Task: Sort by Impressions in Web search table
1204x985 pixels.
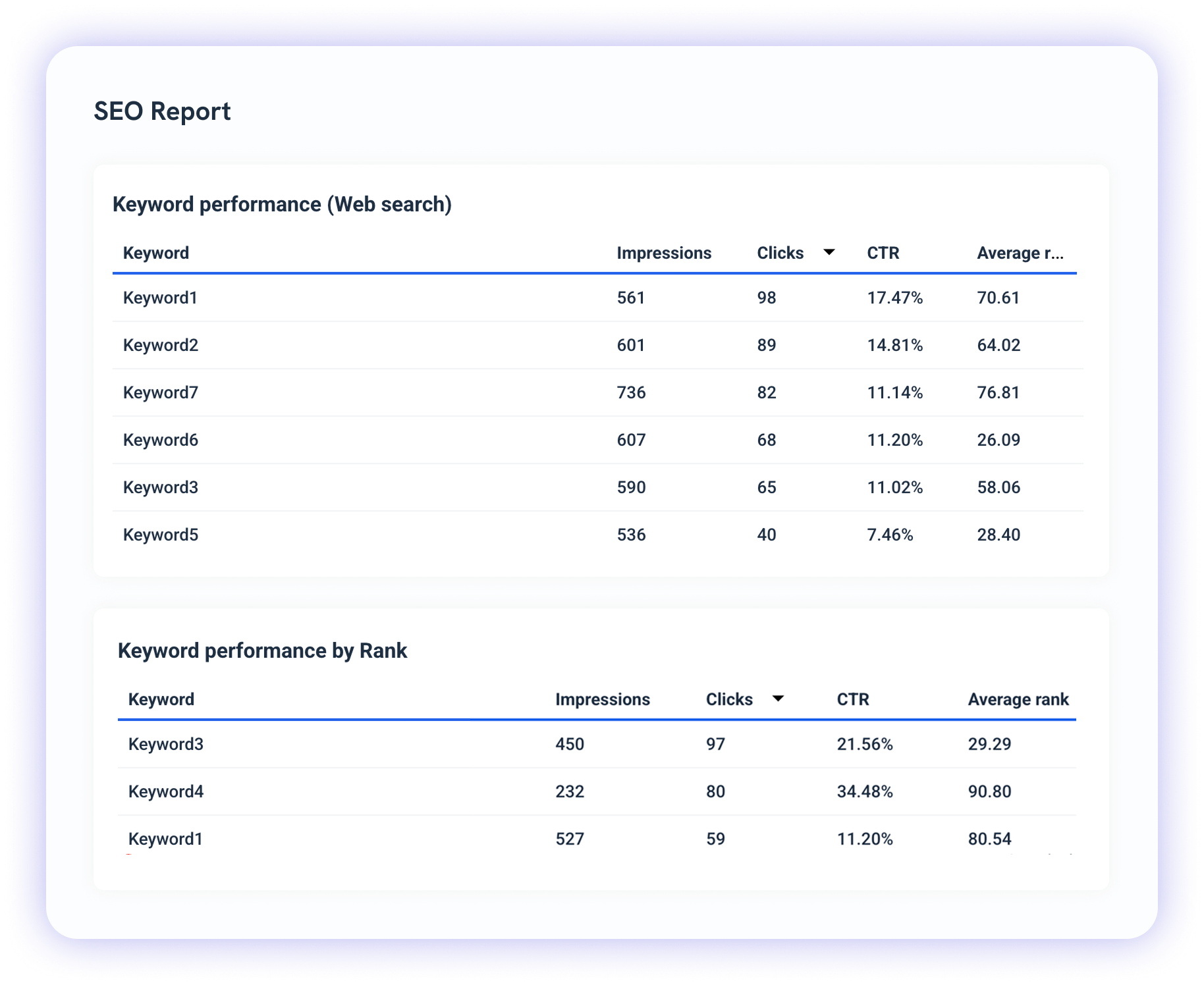Action: click(663, 252)
